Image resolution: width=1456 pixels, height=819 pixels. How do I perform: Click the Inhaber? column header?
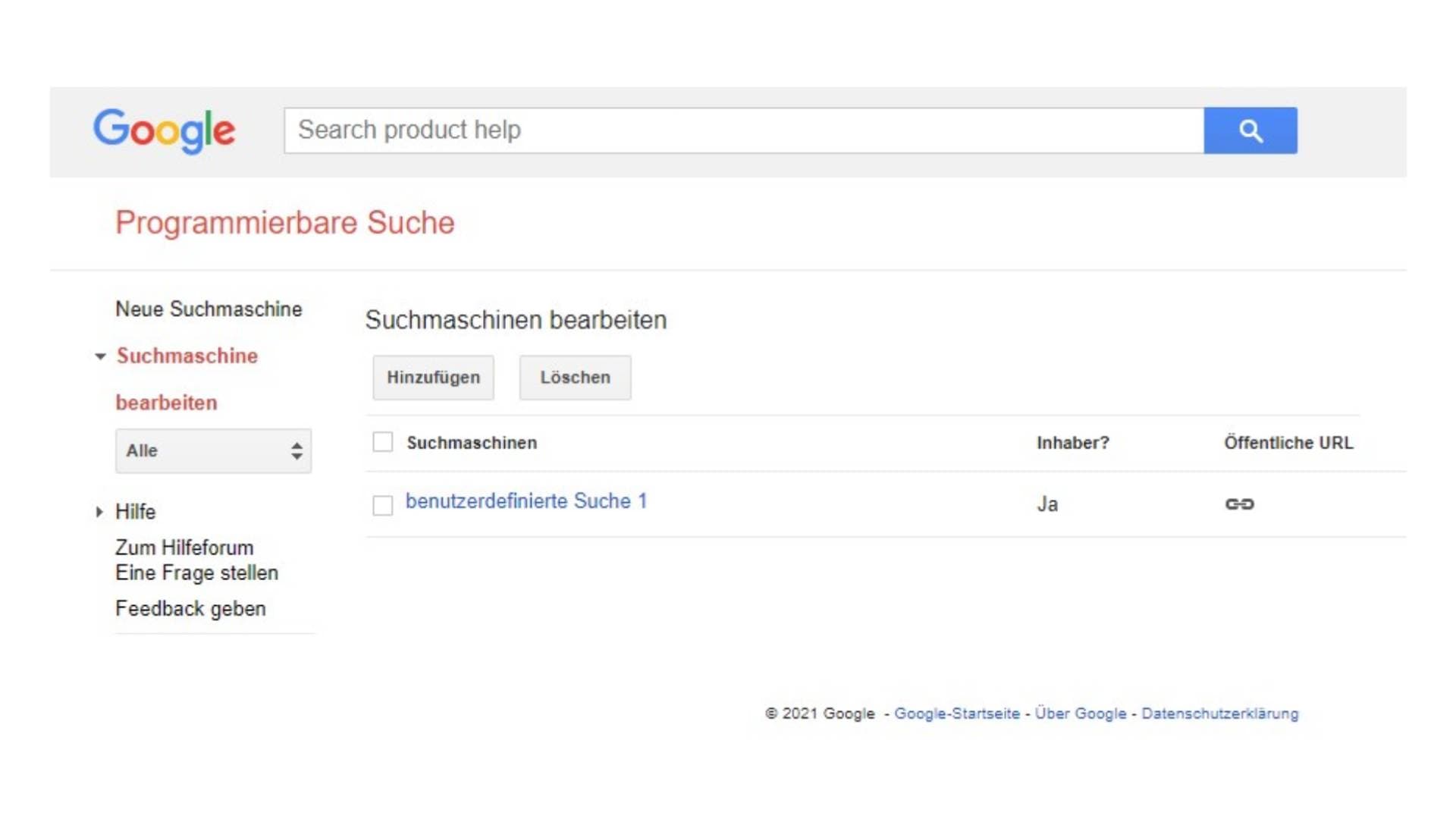pyautogui.click(x=1073, y=443)
